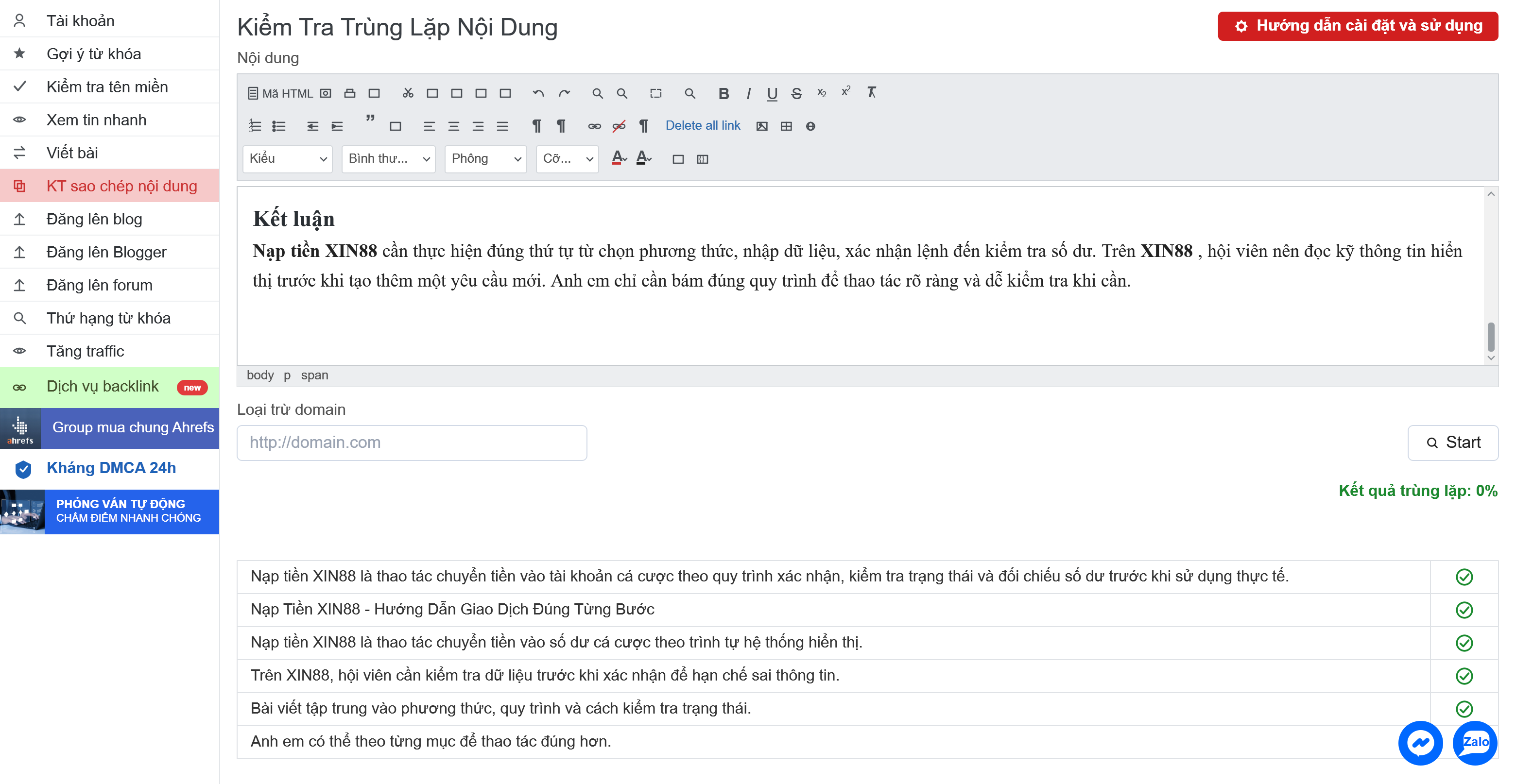The width and height of the screenshot is (1516, 784).
Task: Open the Bình thư... format dropdown
Action: (388, 159)
